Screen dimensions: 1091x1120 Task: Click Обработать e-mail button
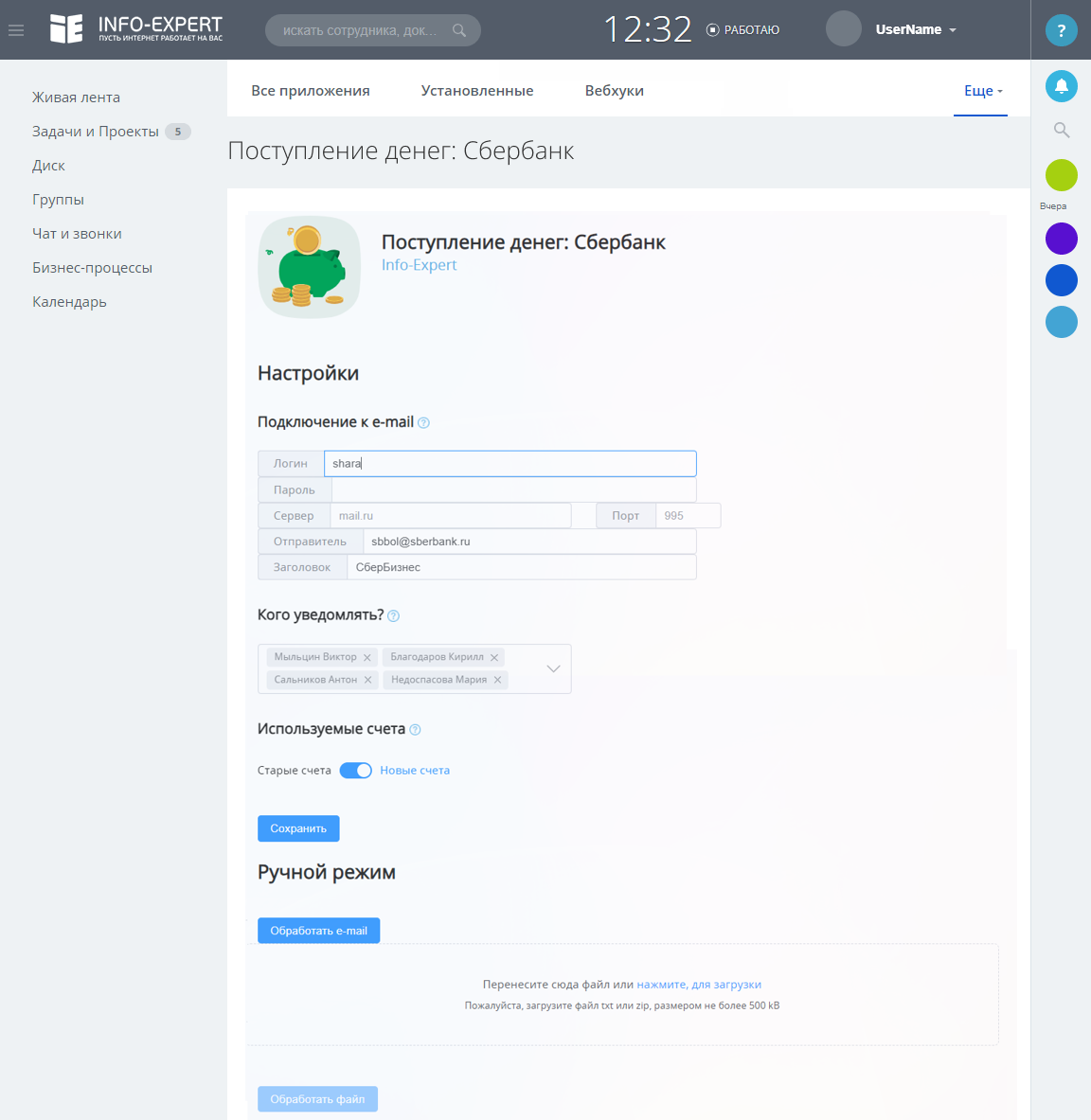[x=318, y=931]
